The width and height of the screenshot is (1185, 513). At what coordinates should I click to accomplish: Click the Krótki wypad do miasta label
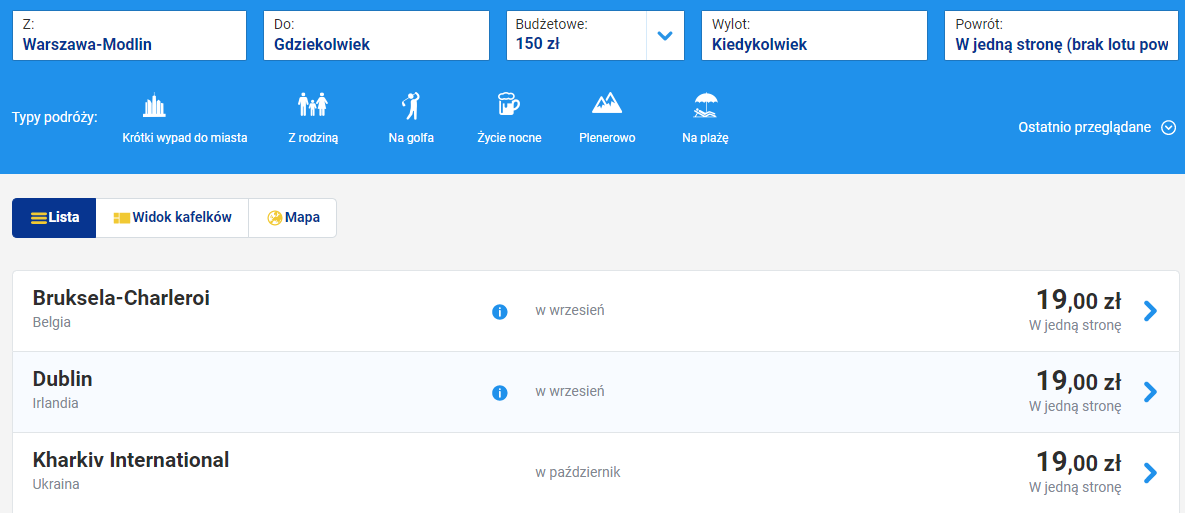tap(185, 138)
